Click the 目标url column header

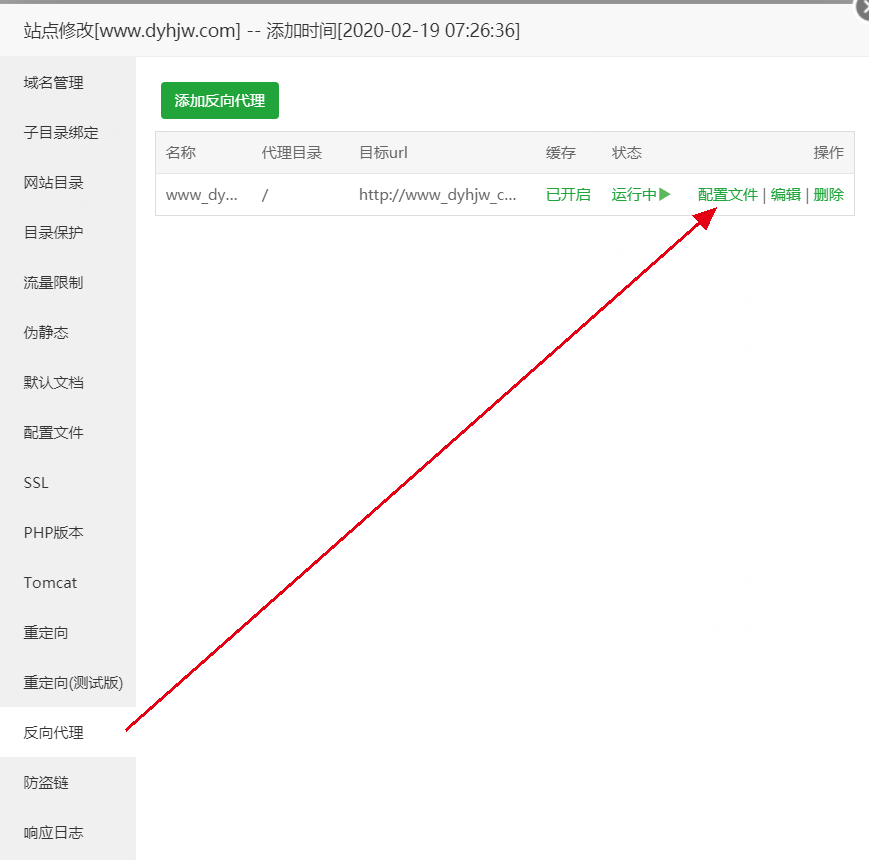click(384, 152)
